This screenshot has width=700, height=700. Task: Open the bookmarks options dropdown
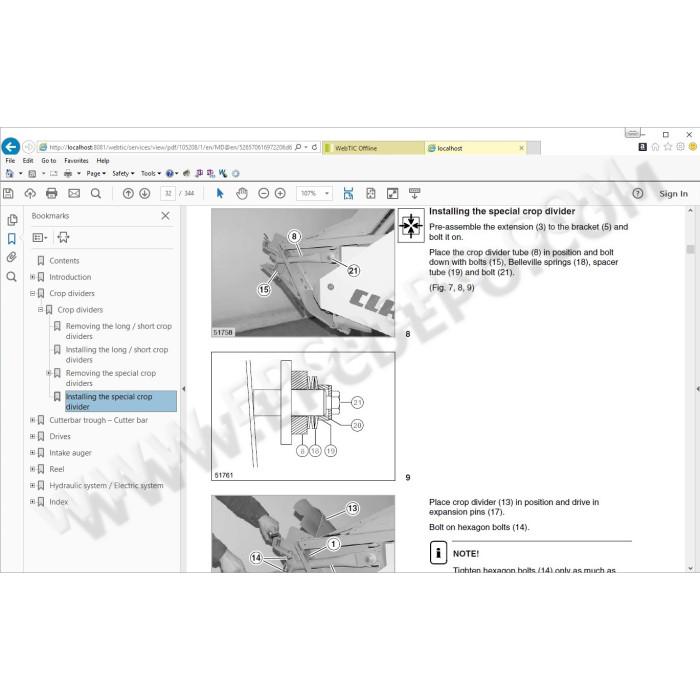coord(40,238)
